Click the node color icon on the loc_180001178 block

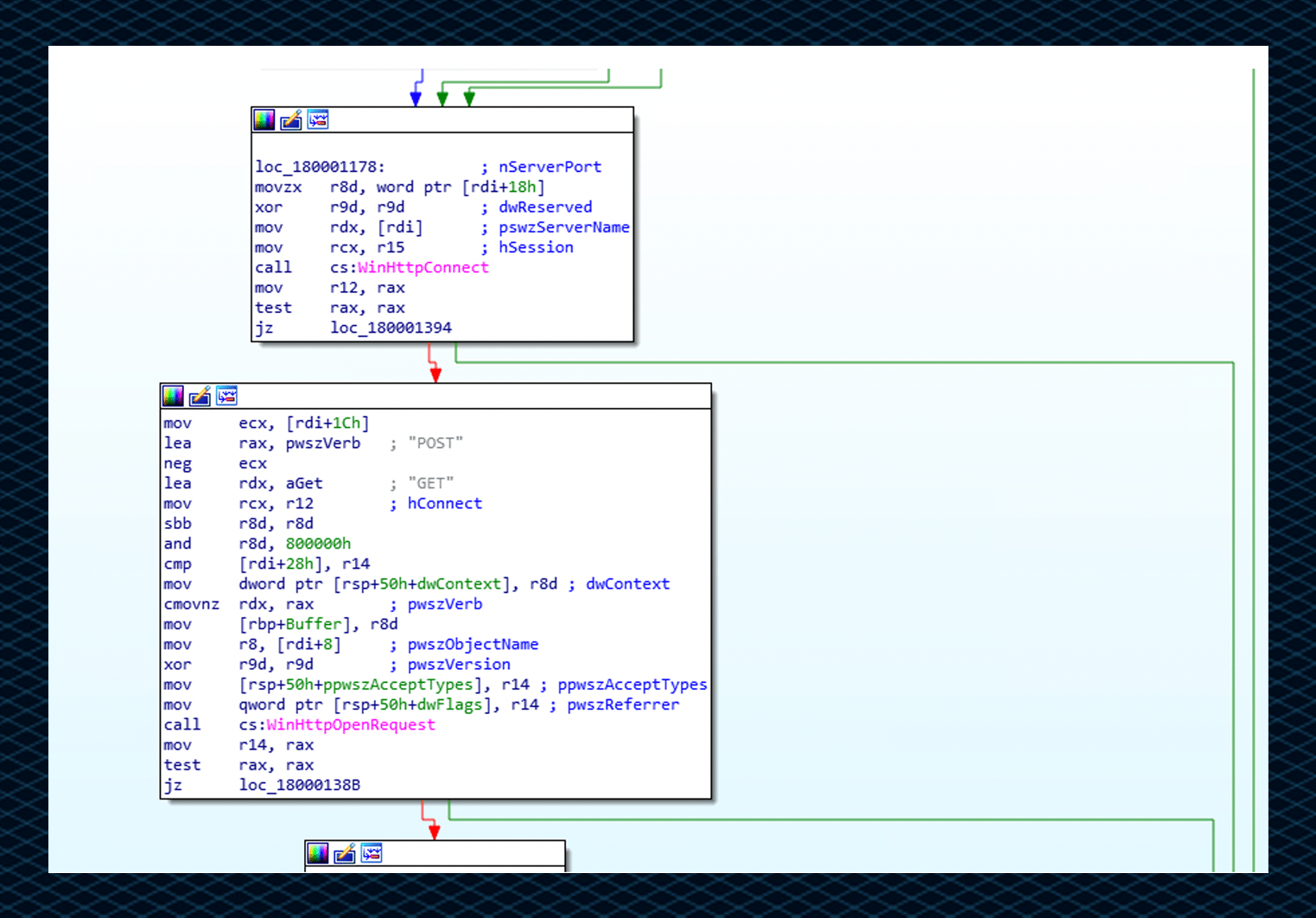(264, 120)
